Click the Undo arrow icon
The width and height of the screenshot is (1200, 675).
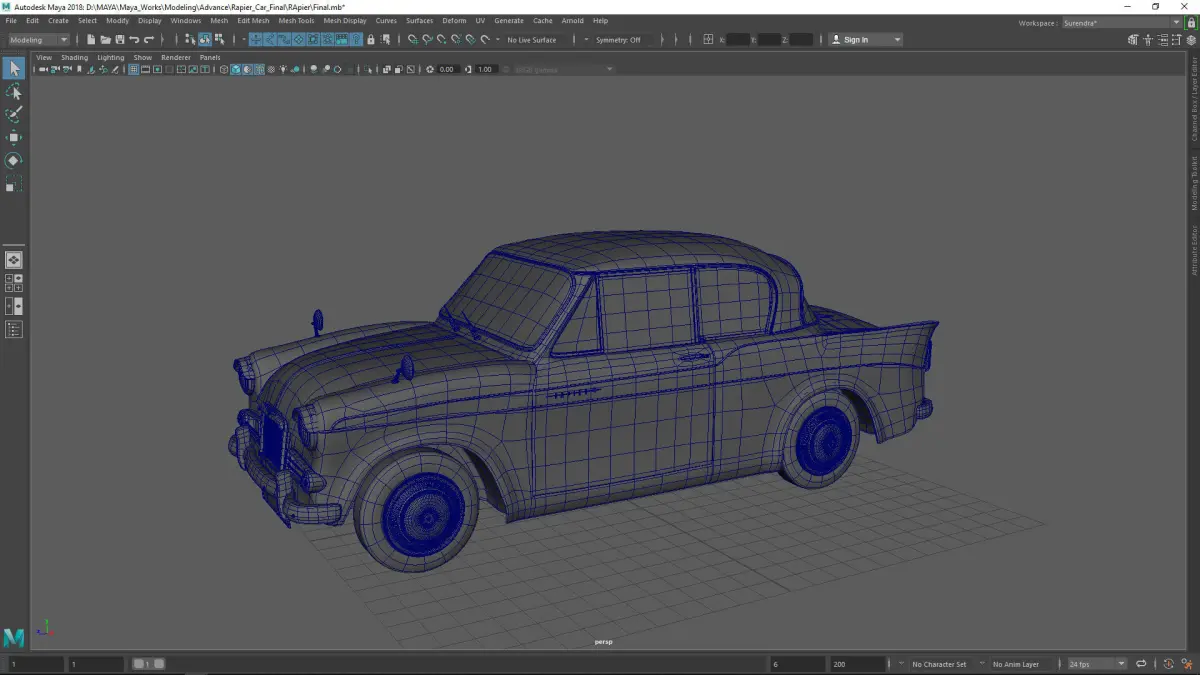[135, 40]
